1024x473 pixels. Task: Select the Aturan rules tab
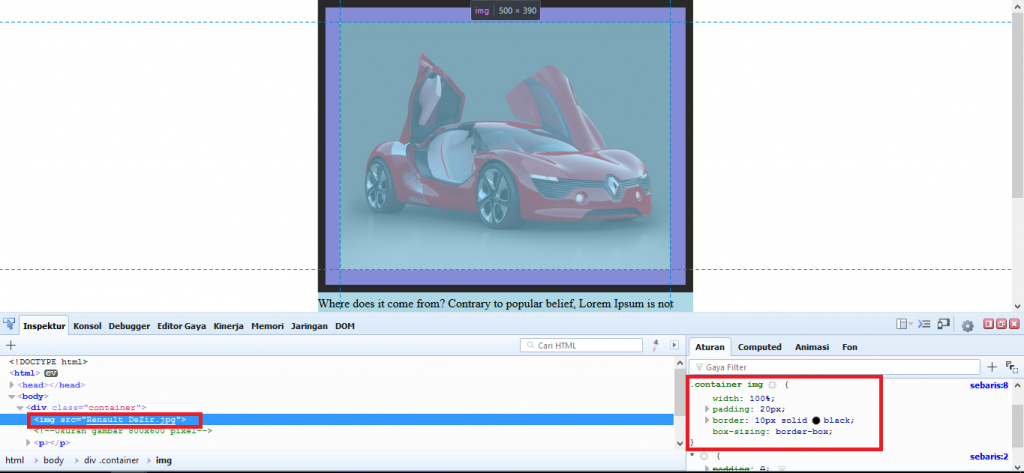point(710,347)
